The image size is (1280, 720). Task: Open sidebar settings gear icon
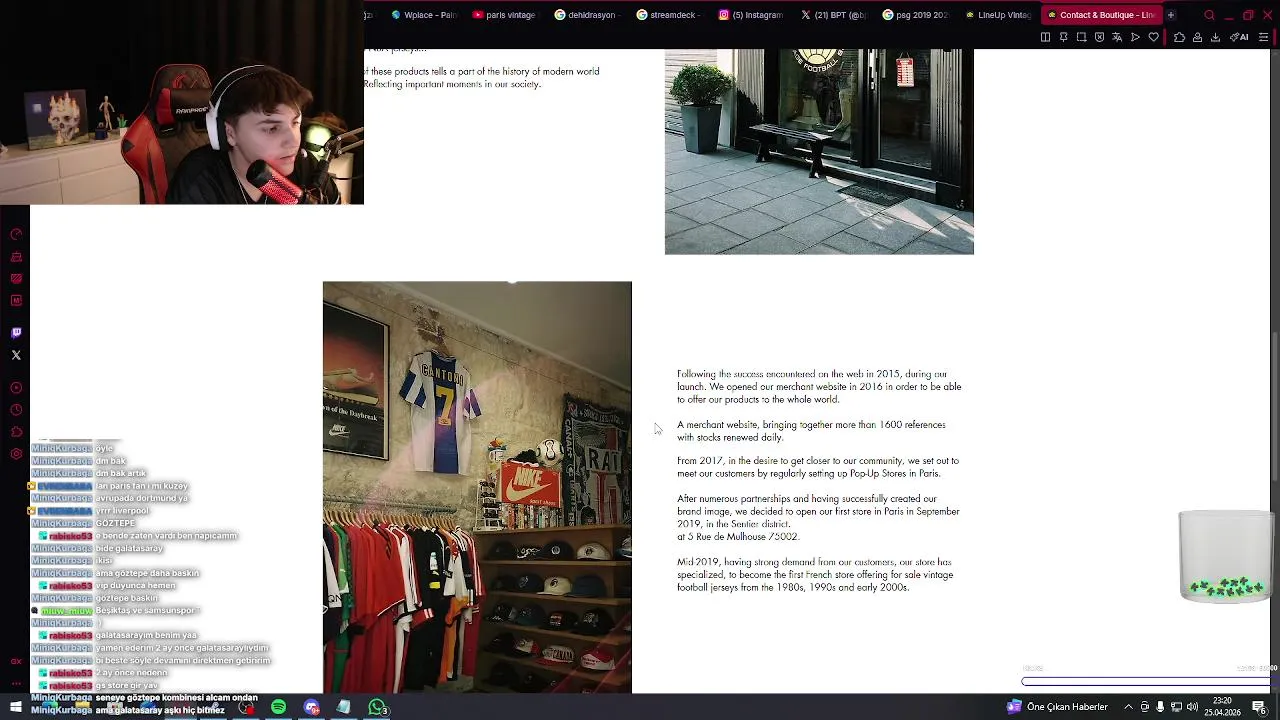click(x=16, y=454)
